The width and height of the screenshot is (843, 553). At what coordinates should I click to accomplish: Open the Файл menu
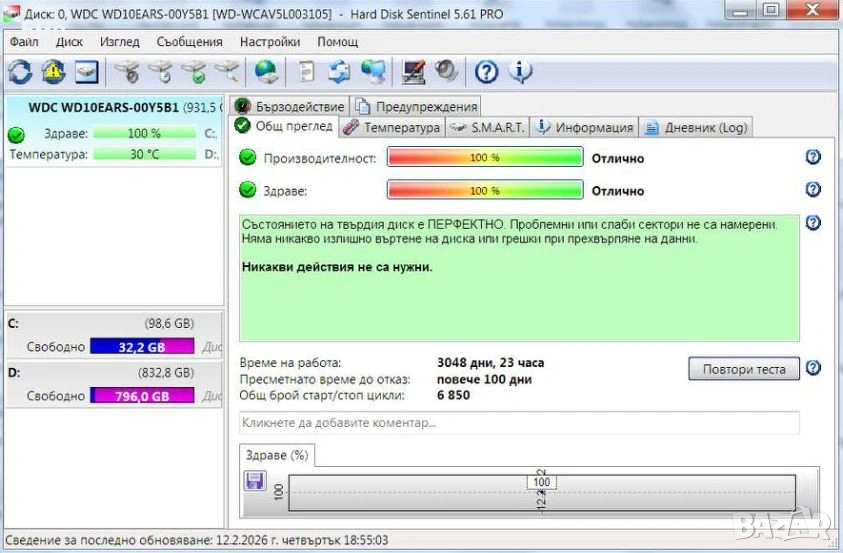coord(24,42)
